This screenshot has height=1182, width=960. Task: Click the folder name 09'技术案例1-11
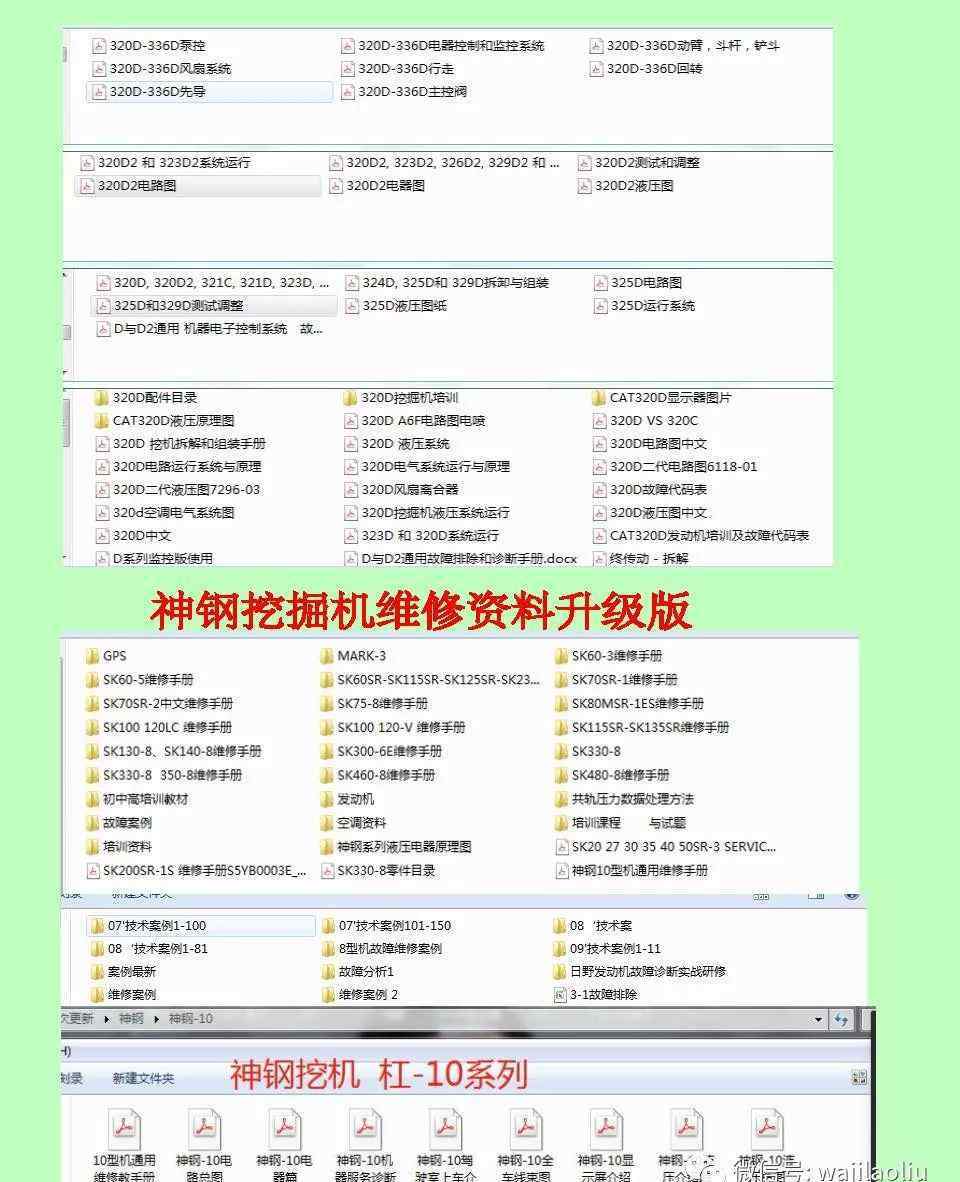(615, 949)
